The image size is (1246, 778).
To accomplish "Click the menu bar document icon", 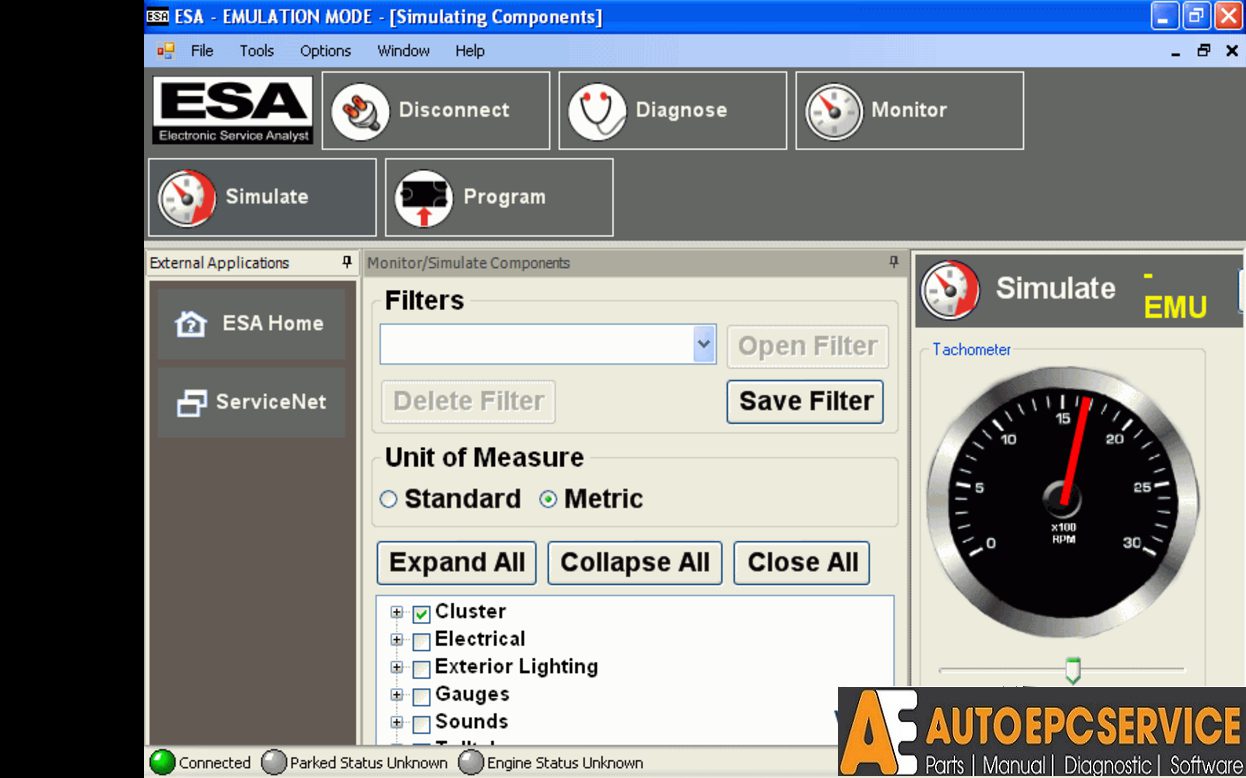I will (166, 50).
